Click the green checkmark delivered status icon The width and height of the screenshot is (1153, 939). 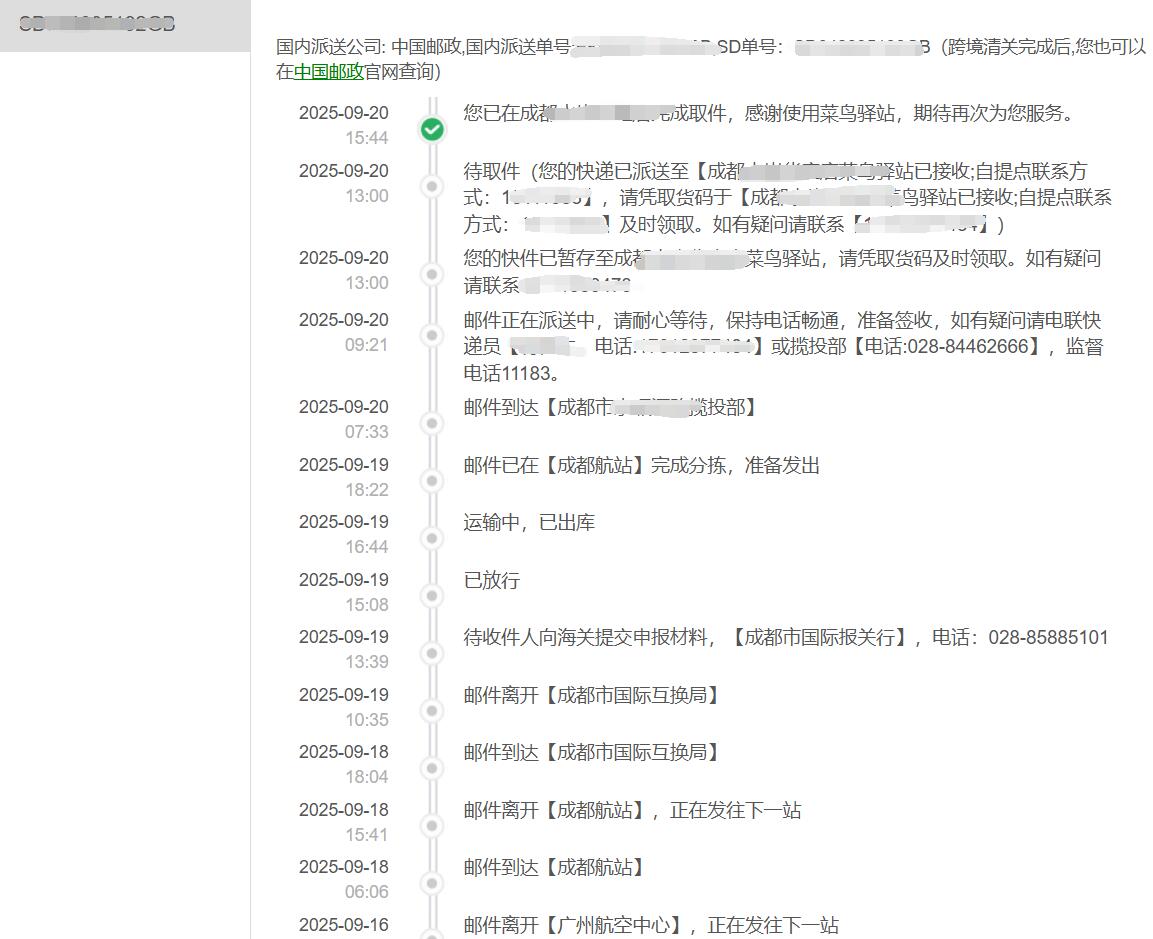point(432,129)
